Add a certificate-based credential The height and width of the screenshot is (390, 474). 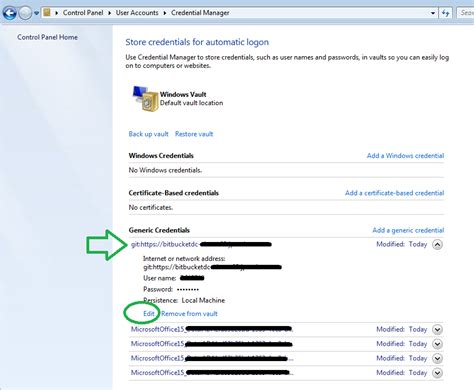(x=394, y=193)
